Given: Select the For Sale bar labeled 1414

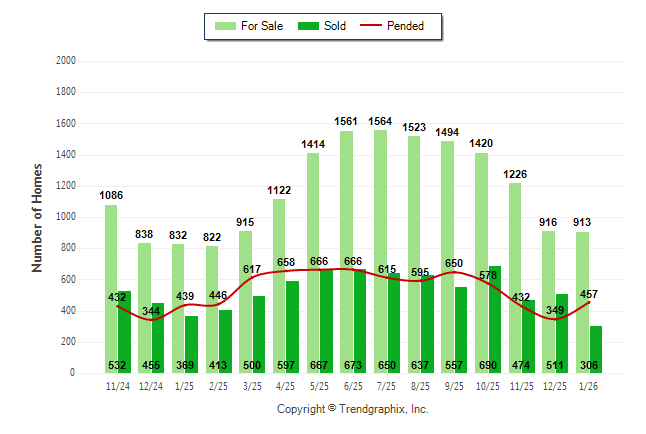Looking at the screenshot, I should pyautogui.click(x=312, y=262).
